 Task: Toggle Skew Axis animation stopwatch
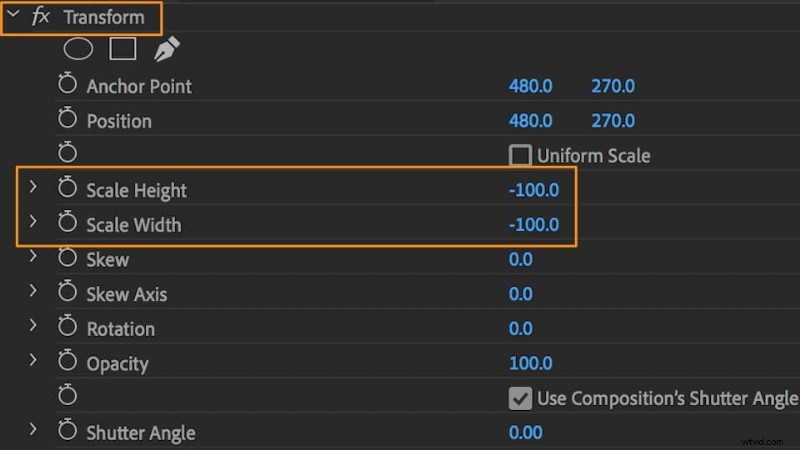67,292
